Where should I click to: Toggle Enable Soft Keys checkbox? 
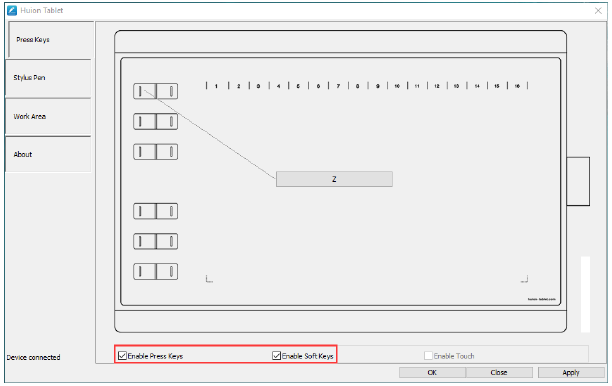[x=276, y=356]
